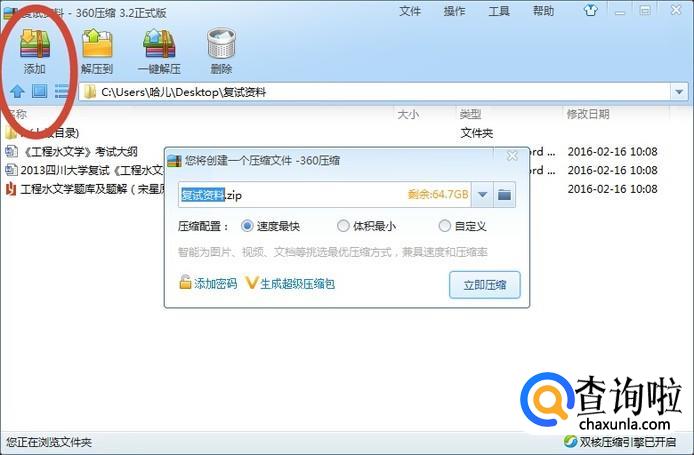694x455 pixels.
Task: Switch to large icon view button
Action: pyautogui.click(x=39, y=91)
